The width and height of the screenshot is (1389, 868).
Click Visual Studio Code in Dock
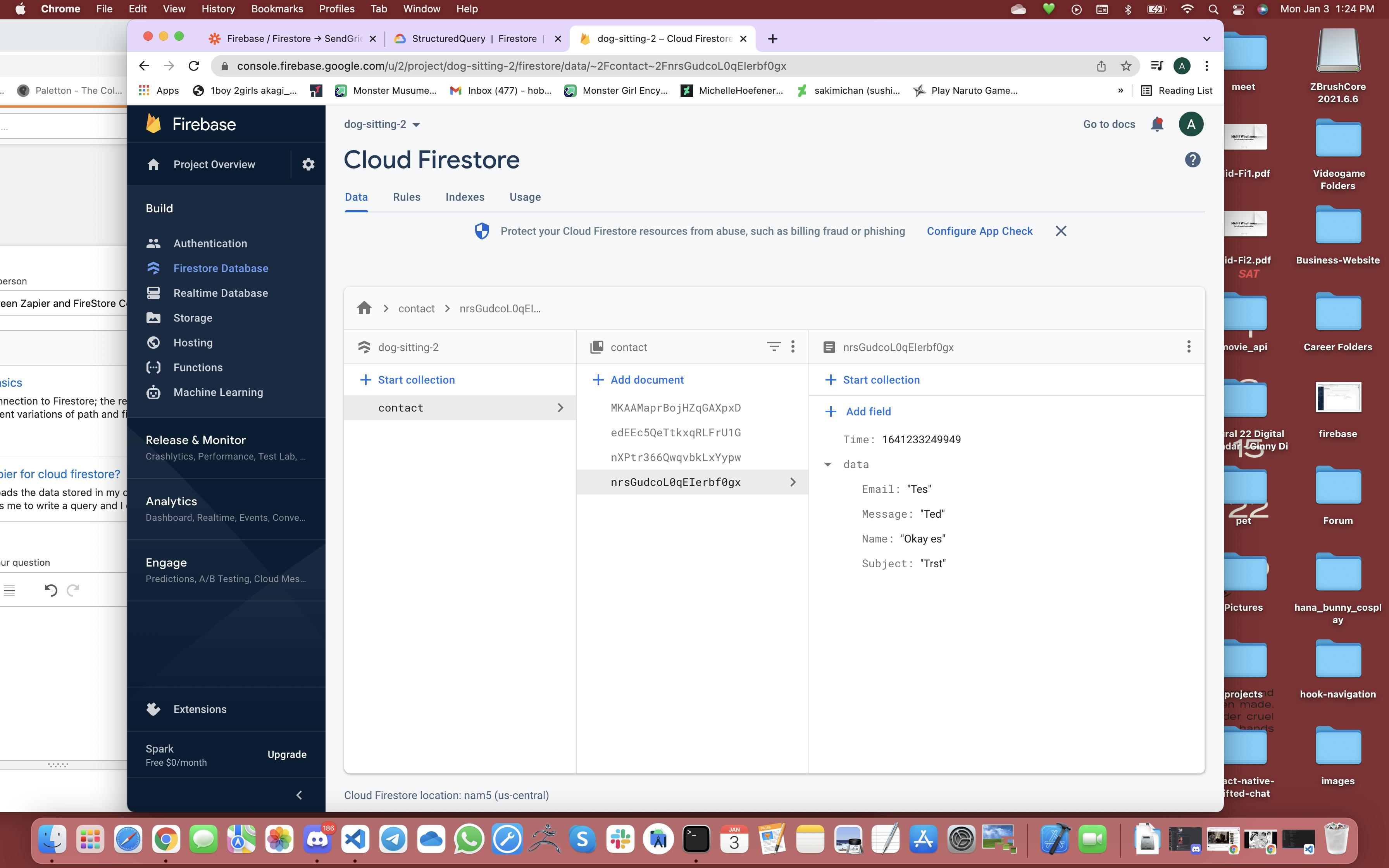355,839
